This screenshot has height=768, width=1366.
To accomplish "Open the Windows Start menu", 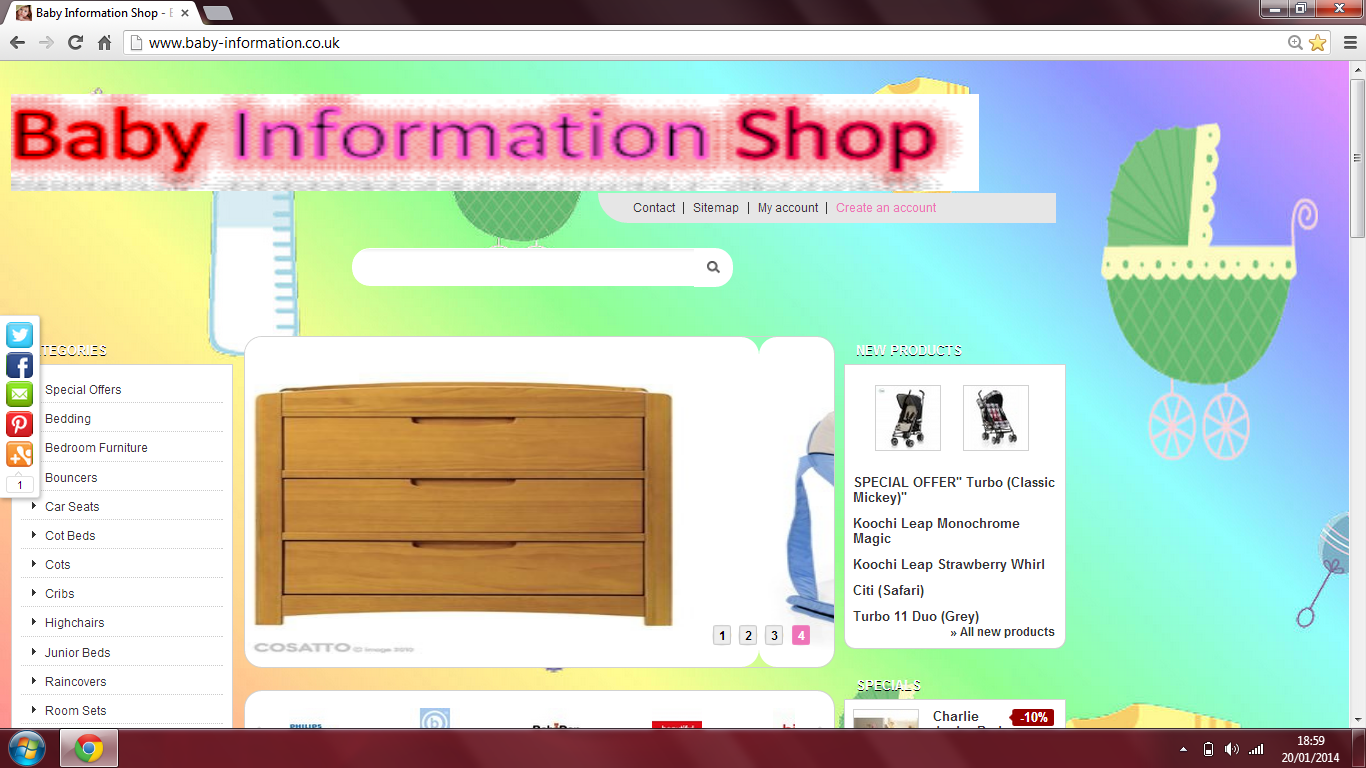I will (x=26, y=748).
